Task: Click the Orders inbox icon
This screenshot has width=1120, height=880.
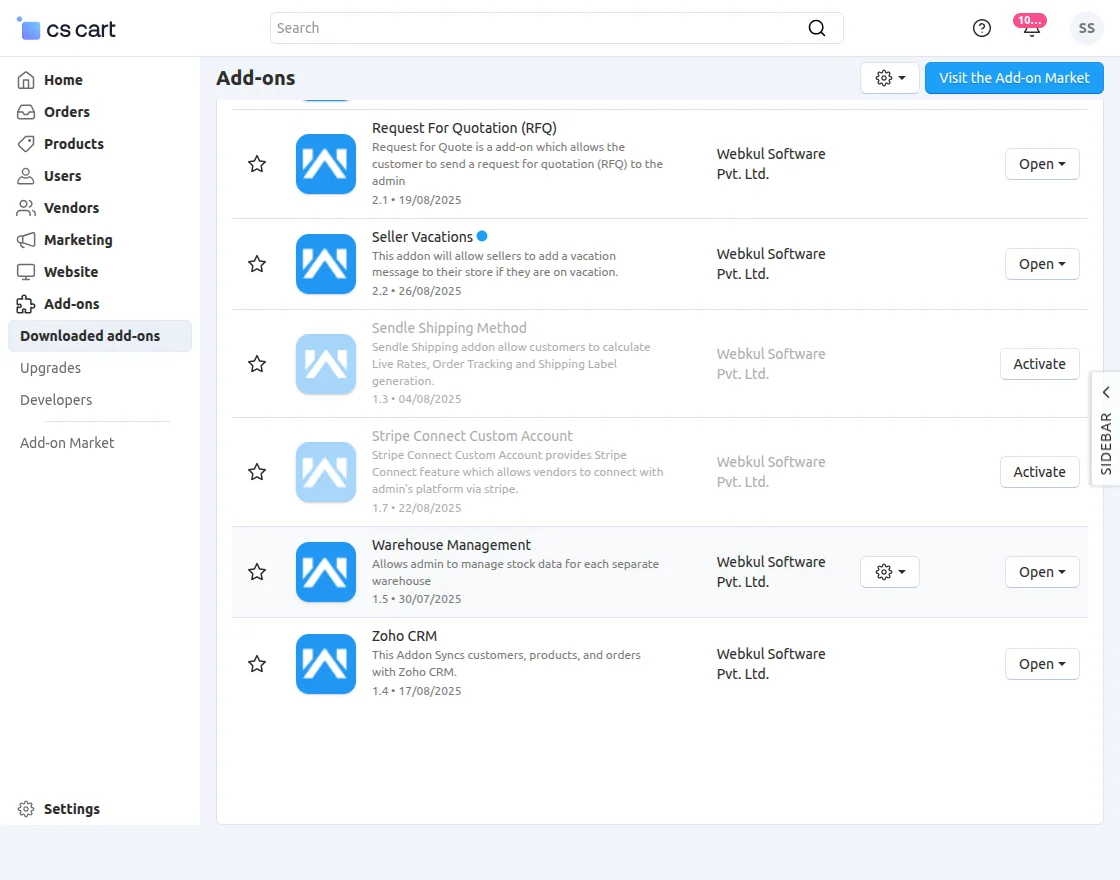Action: pos(26,112)
